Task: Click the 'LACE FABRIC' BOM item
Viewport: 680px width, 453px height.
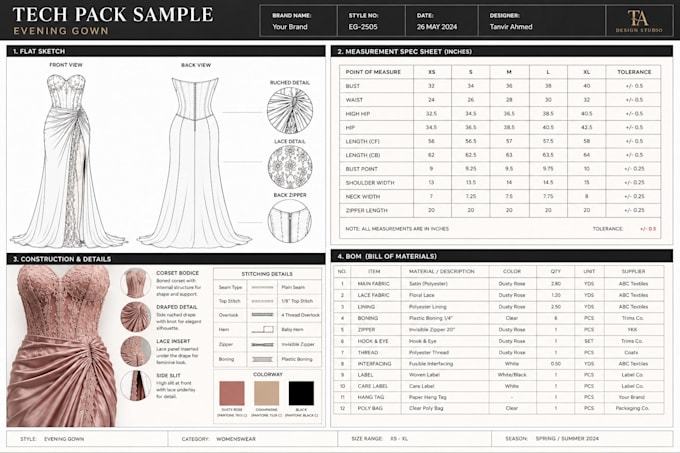Action: point(373,295)
